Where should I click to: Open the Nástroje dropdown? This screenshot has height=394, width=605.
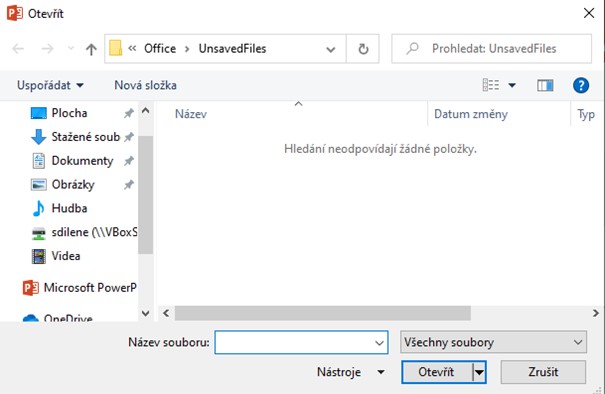(350, 372)
